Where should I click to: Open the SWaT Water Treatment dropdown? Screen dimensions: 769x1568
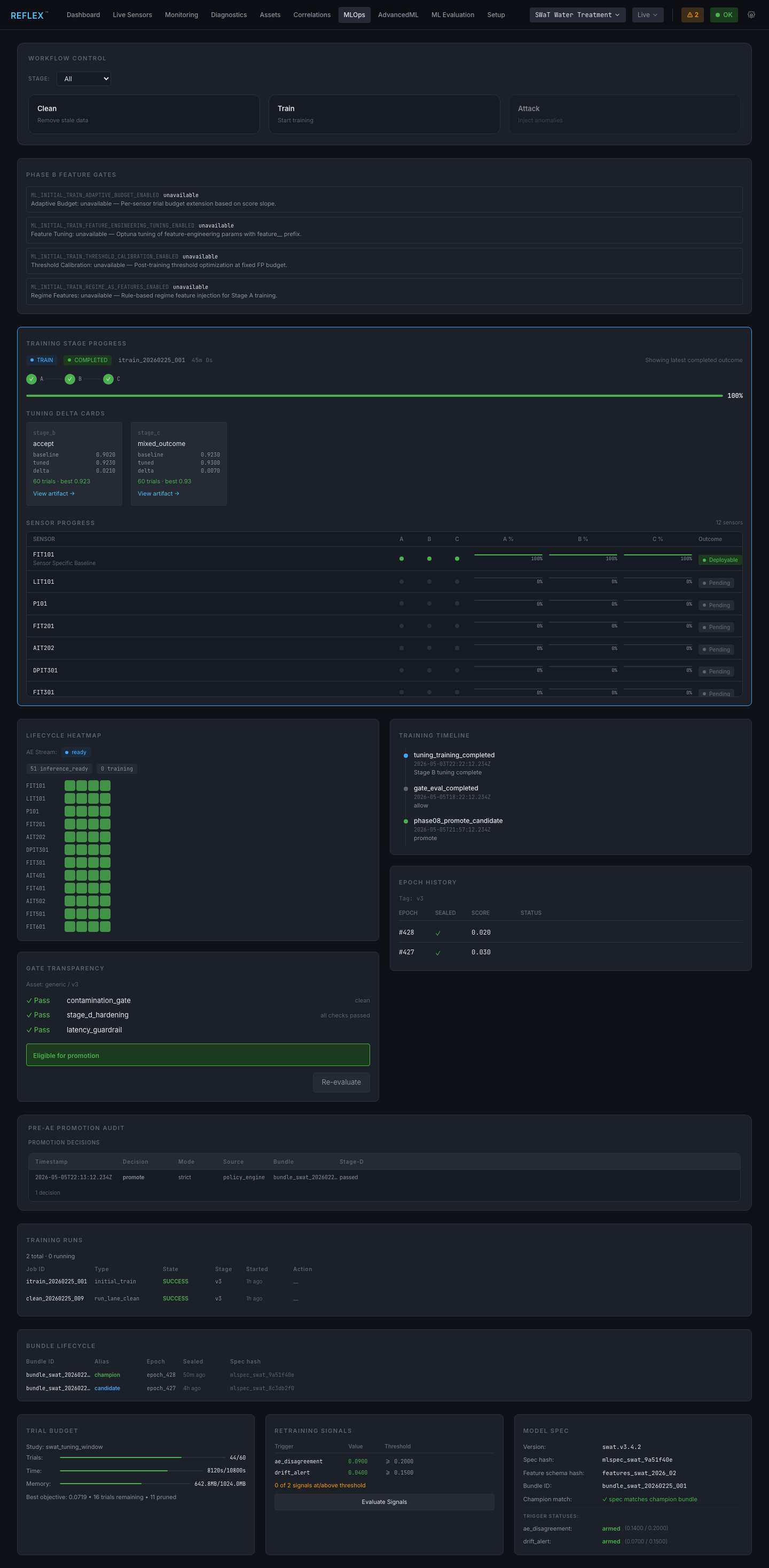tap(577, 14)
